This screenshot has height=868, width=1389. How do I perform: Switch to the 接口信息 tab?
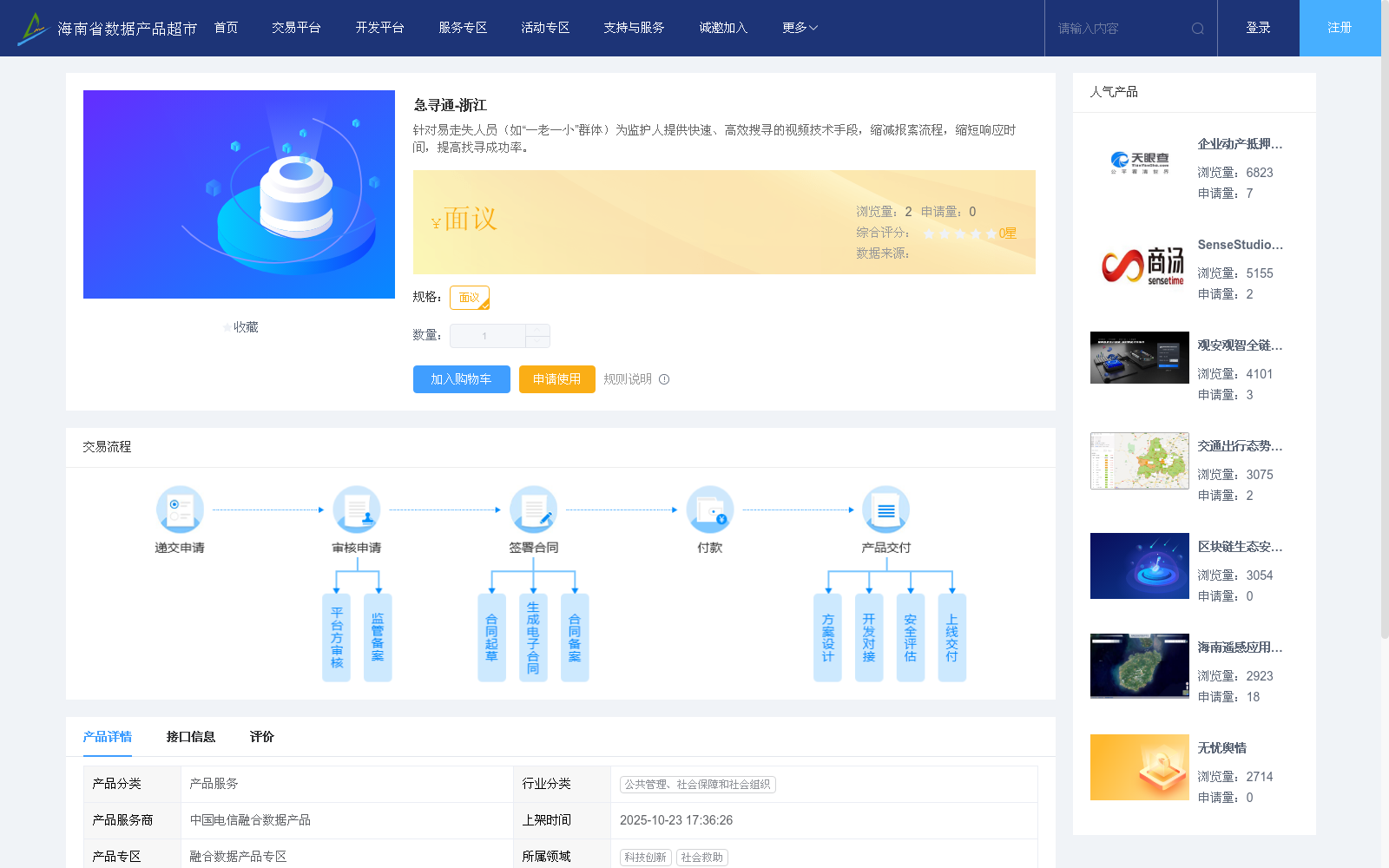[190, 736]
